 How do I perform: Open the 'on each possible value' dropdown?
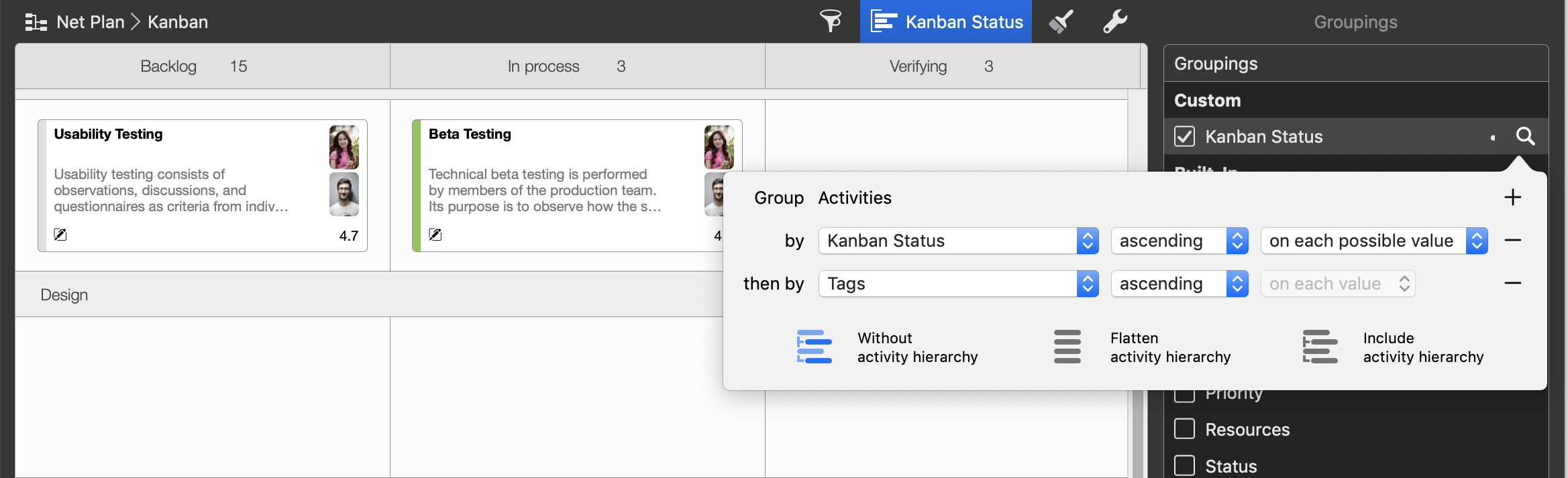point(1373,241)
